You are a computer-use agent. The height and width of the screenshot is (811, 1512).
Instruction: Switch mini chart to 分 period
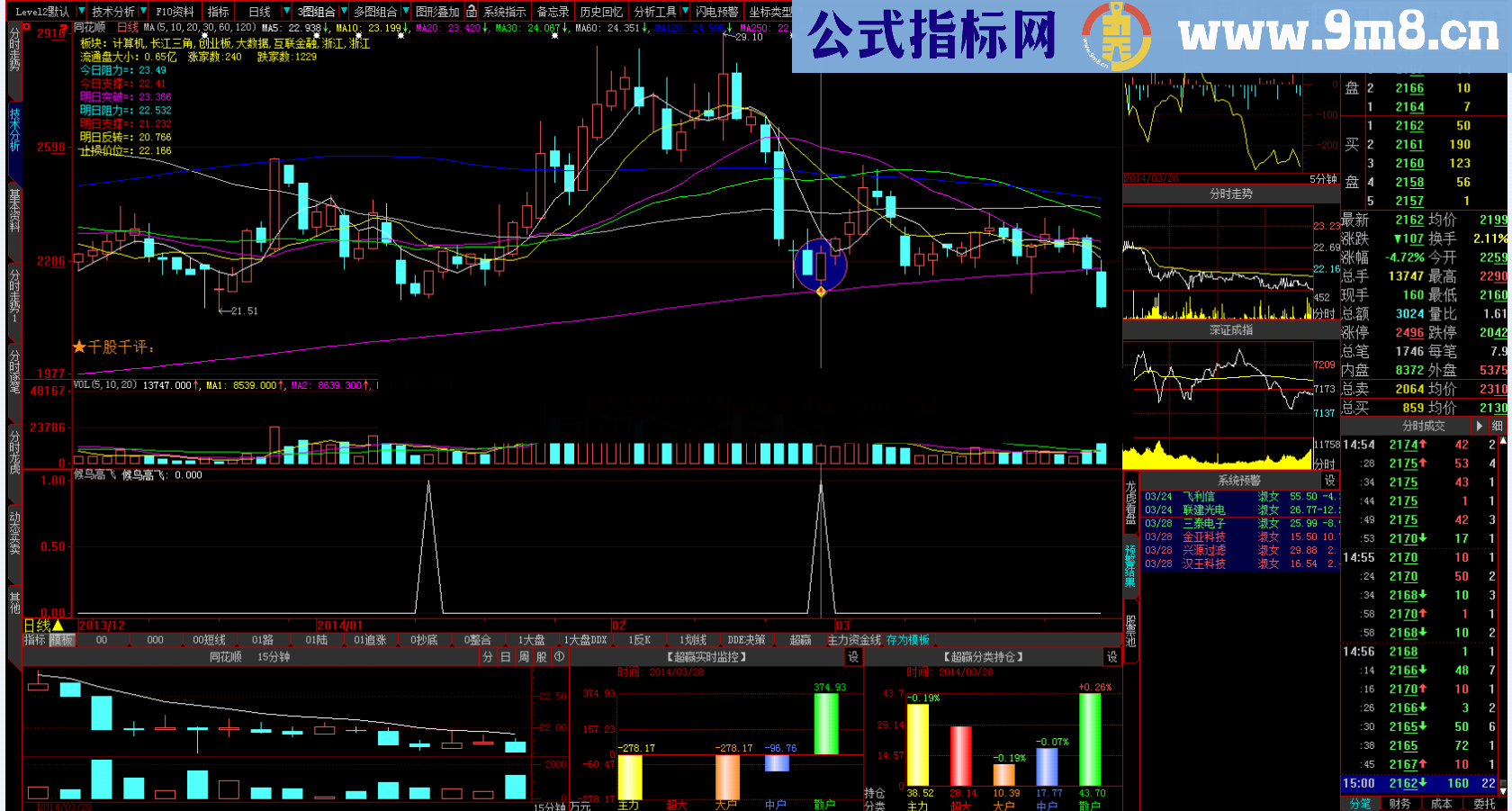click(488, 657)
